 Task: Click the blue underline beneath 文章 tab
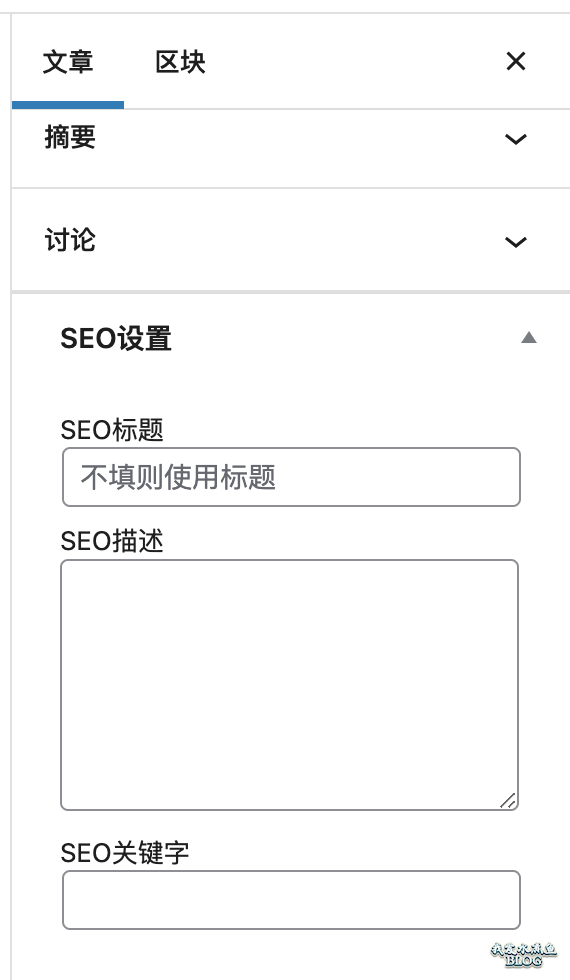click(x=68, y=105)
